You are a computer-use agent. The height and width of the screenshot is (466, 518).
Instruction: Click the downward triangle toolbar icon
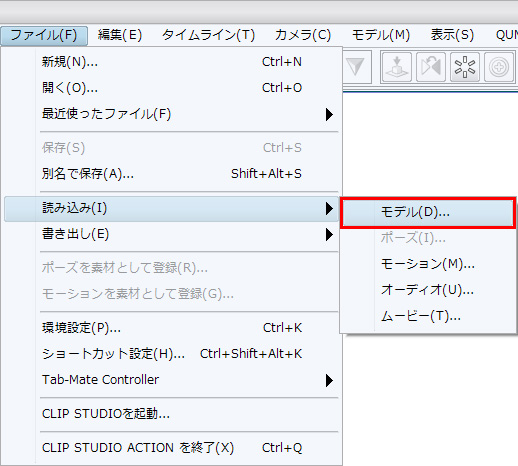point(355,67)
